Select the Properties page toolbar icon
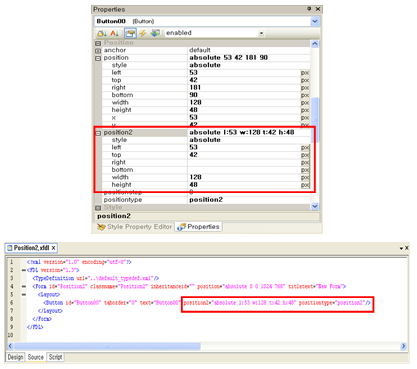This screenshot has width=417, height=369. tap(130, 33)
